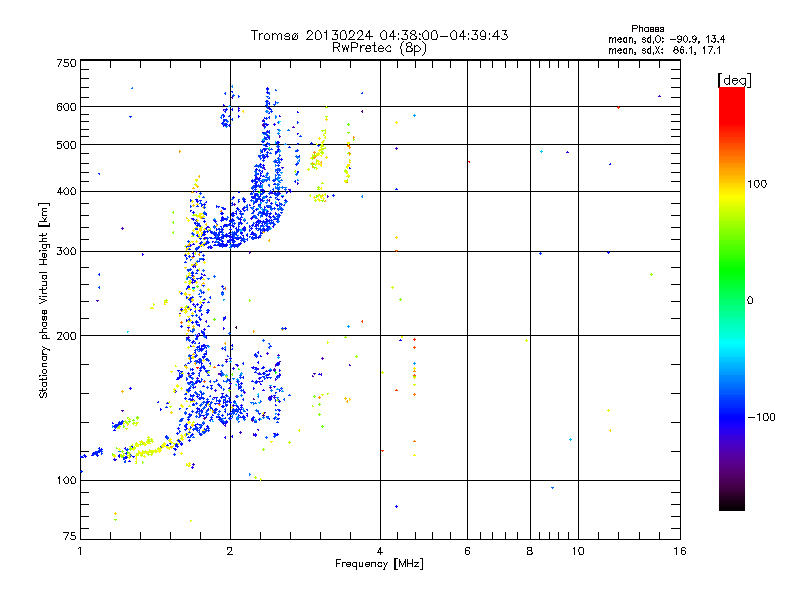Click the '100' colorbar tick label

757,184
